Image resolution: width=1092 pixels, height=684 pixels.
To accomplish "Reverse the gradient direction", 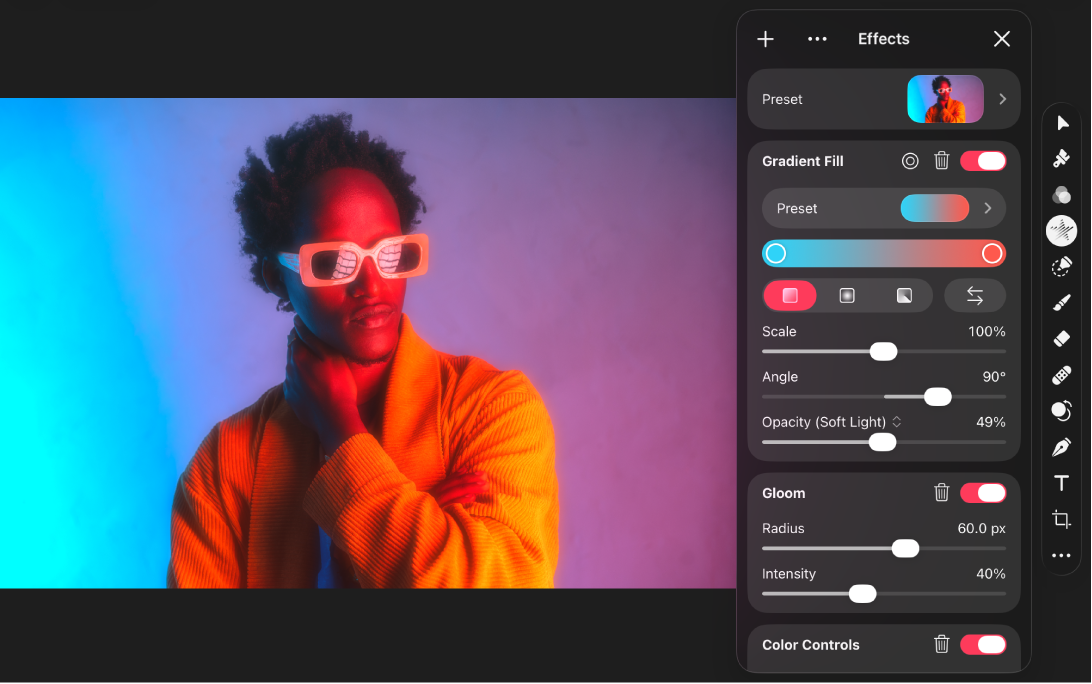I will (x=975, y=296).
